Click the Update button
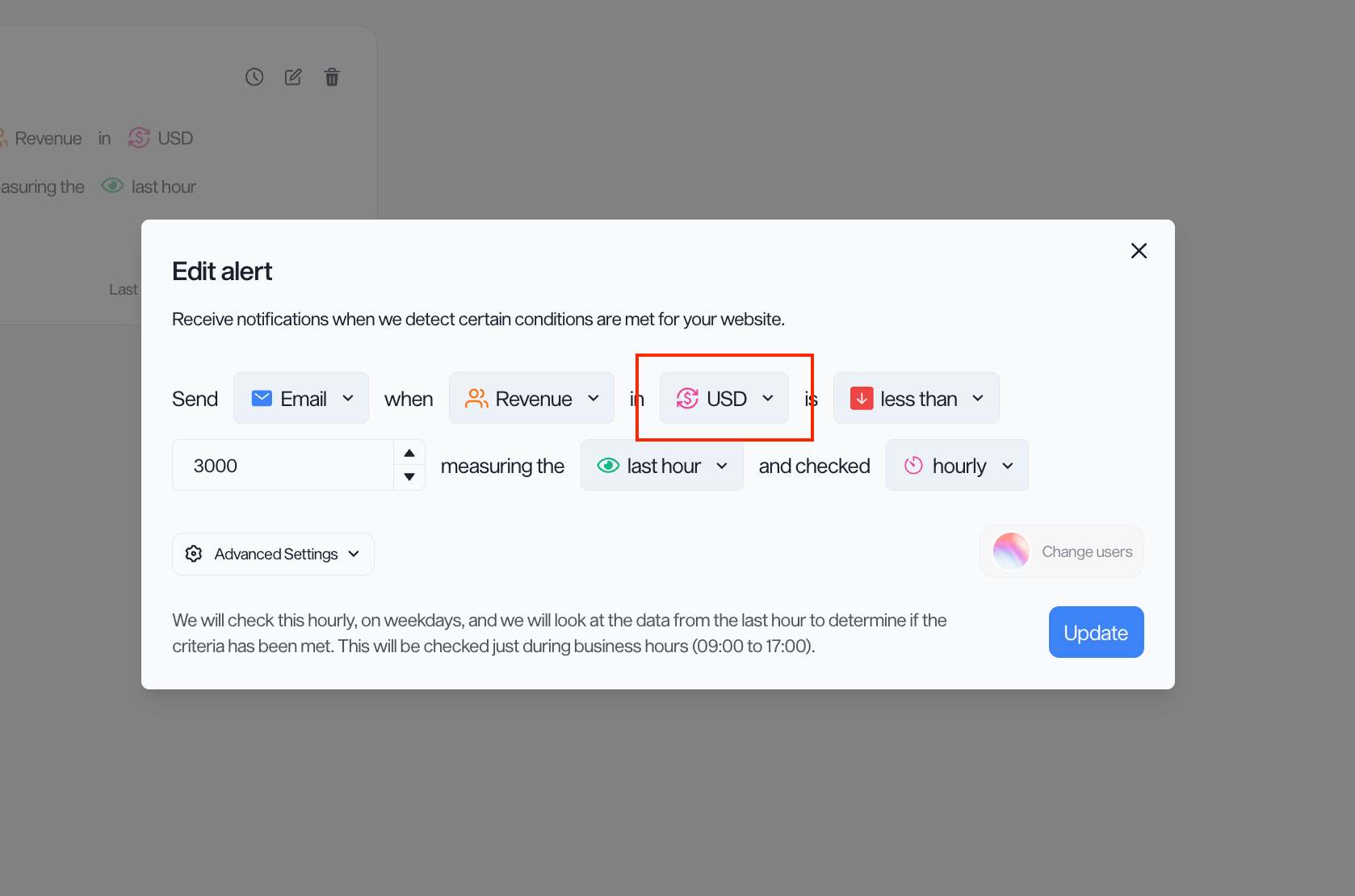Image resolution: width=1355 pixels, height=896 pixels. (x=1096, y=632)
